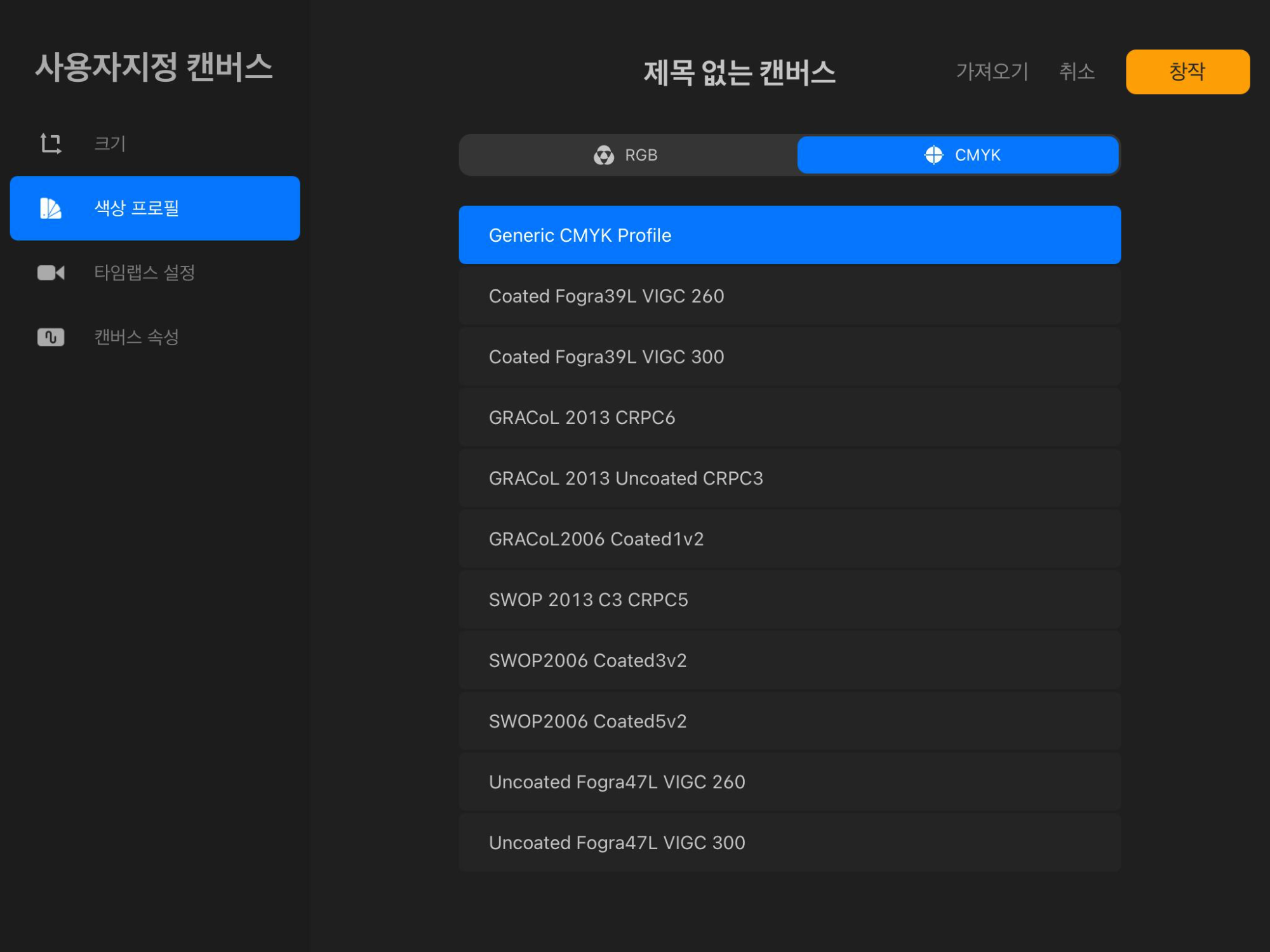
Task: Edit the 제목 없는 캔버스 title field
Action: (739, 72)
